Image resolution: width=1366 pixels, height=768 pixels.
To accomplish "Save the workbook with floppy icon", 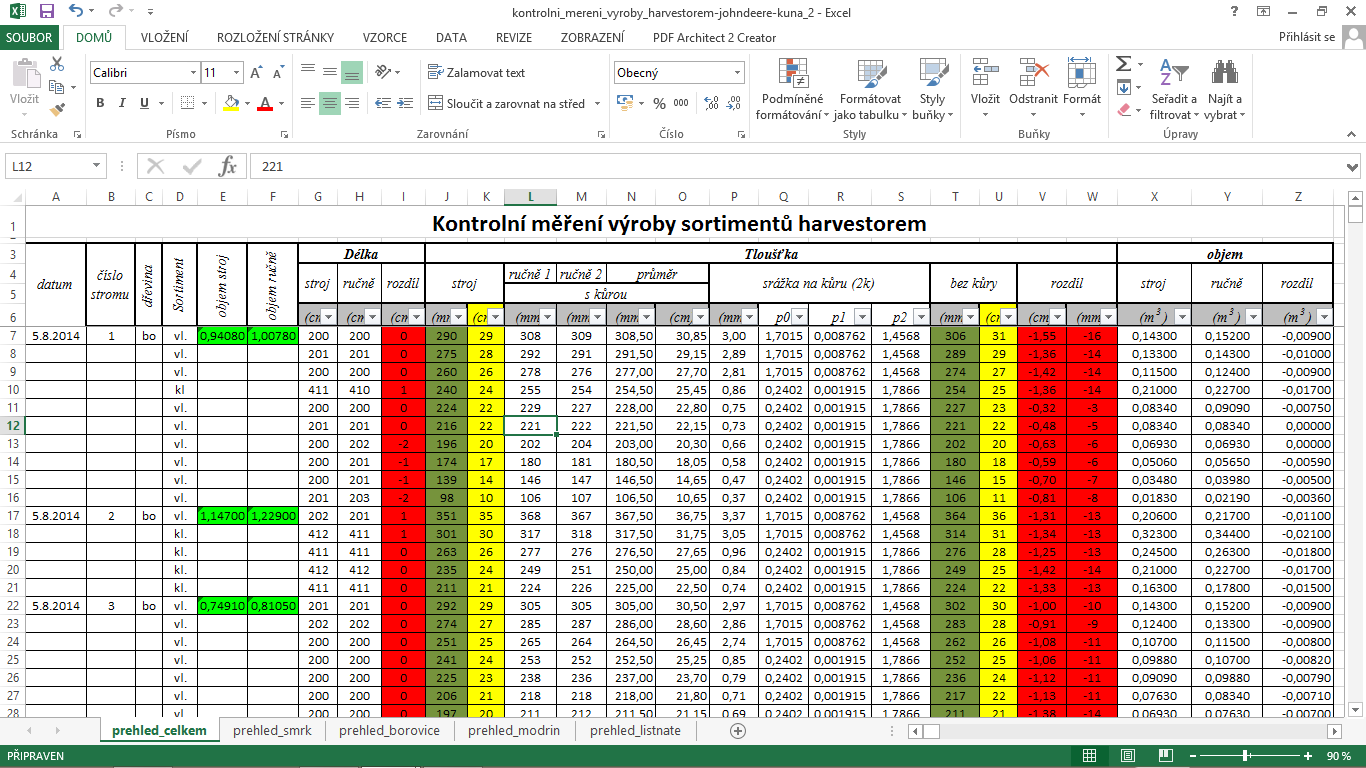I will point(47,12).
